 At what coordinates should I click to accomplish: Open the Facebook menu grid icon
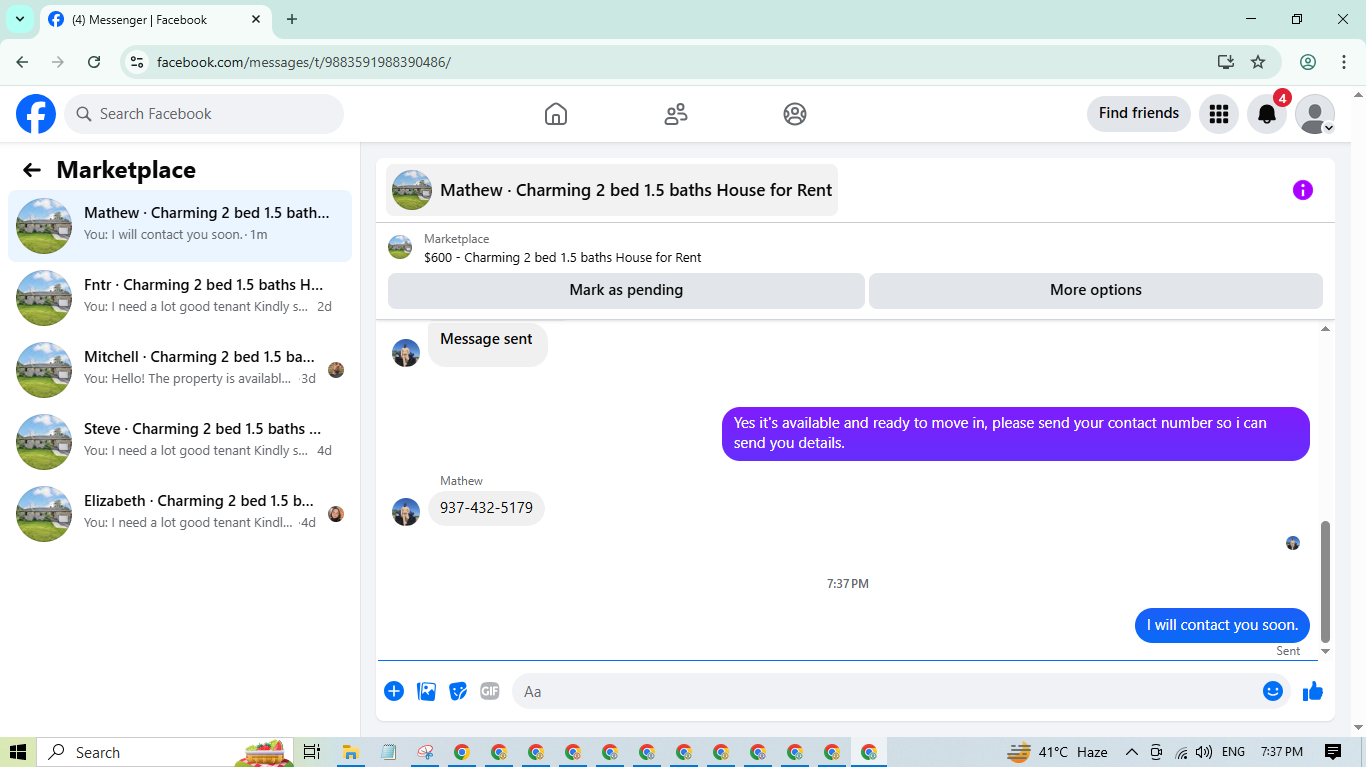[1218, 114]
